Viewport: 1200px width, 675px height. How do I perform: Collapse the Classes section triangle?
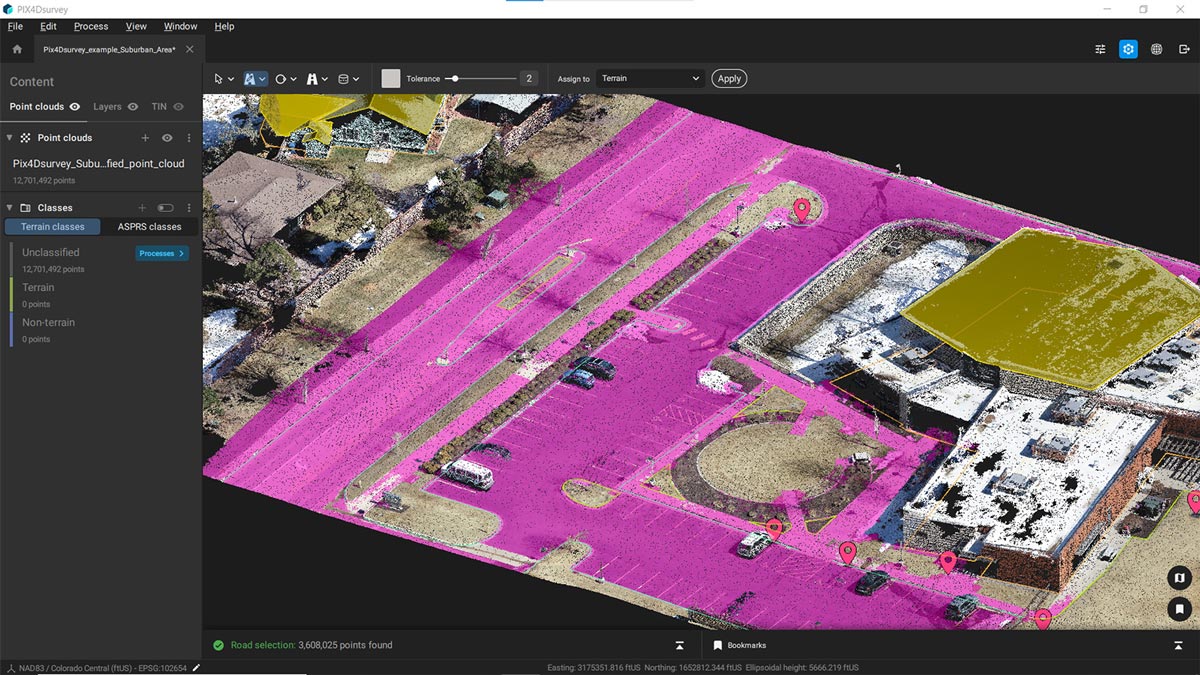click(x=9, y=208)
